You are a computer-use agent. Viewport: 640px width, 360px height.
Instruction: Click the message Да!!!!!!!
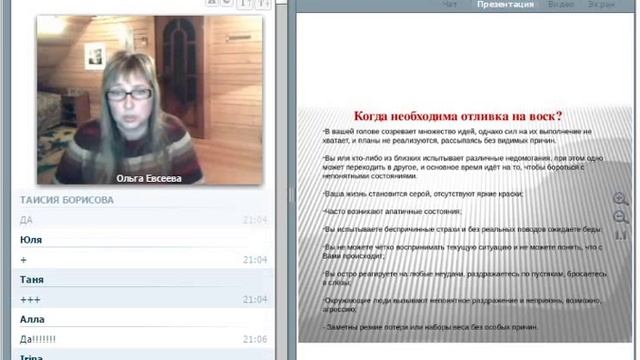(x=38, y=339)
